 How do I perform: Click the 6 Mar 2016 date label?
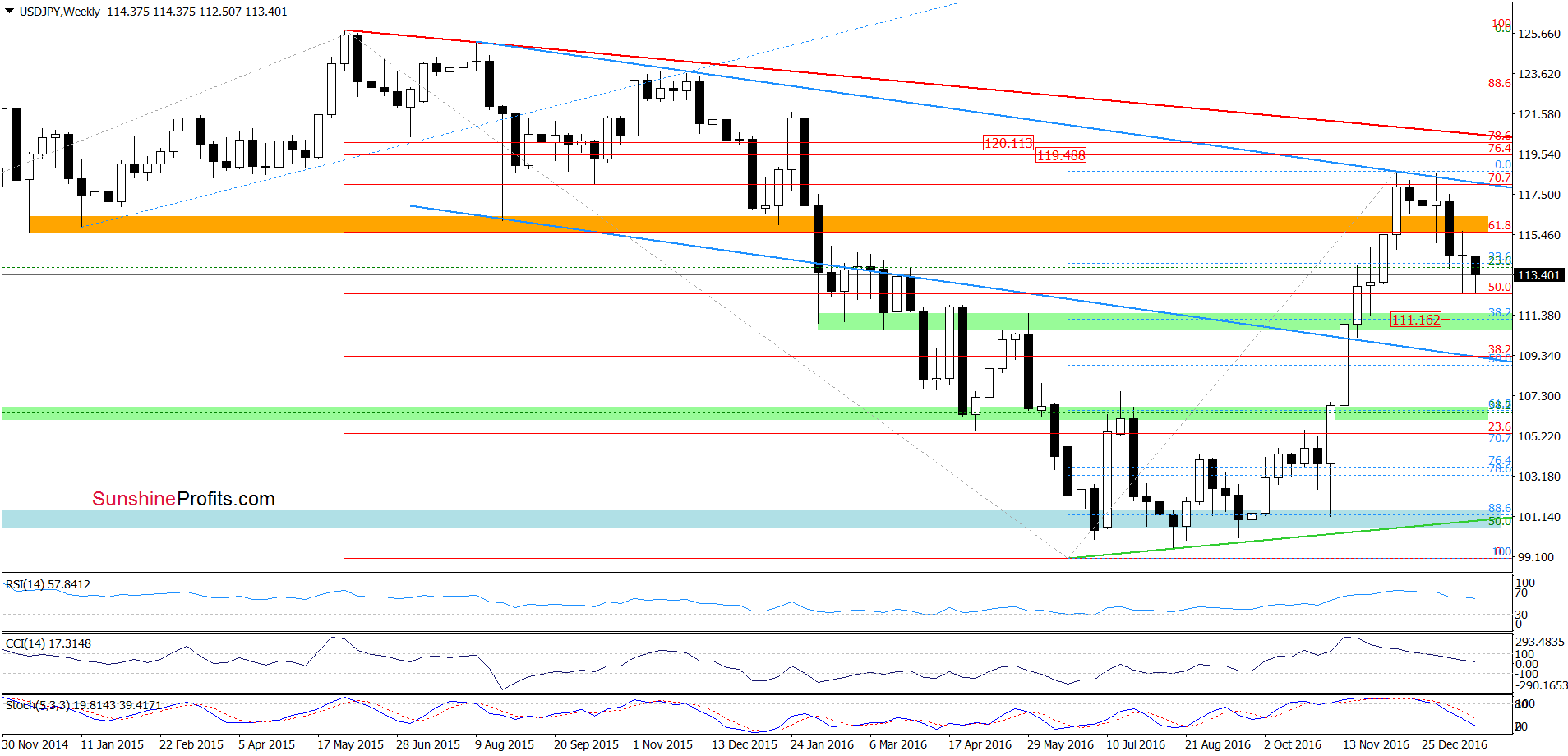(x=898, y=744)
